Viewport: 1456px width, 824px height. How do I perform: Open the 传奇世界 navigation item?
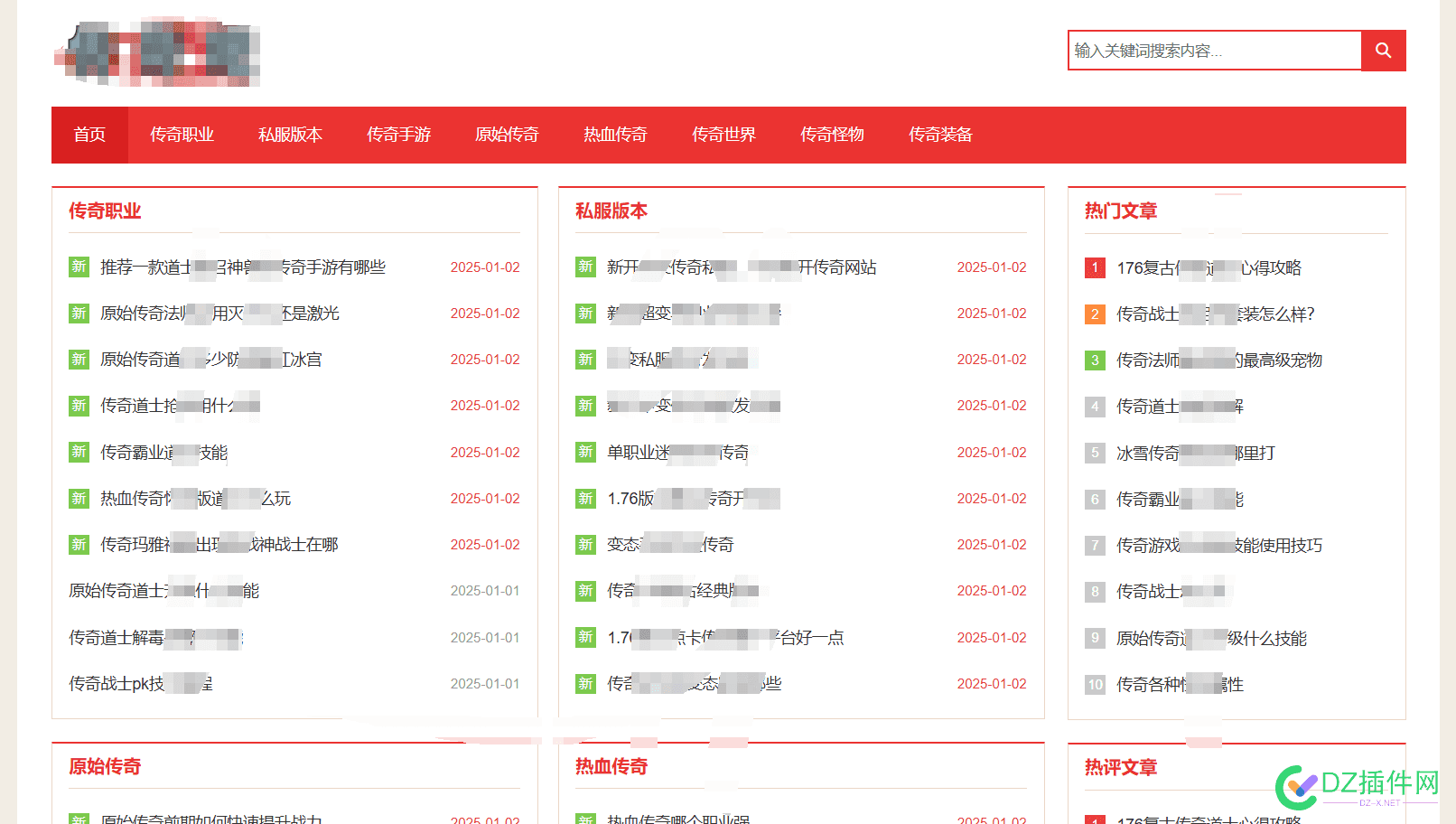(723, 135)
